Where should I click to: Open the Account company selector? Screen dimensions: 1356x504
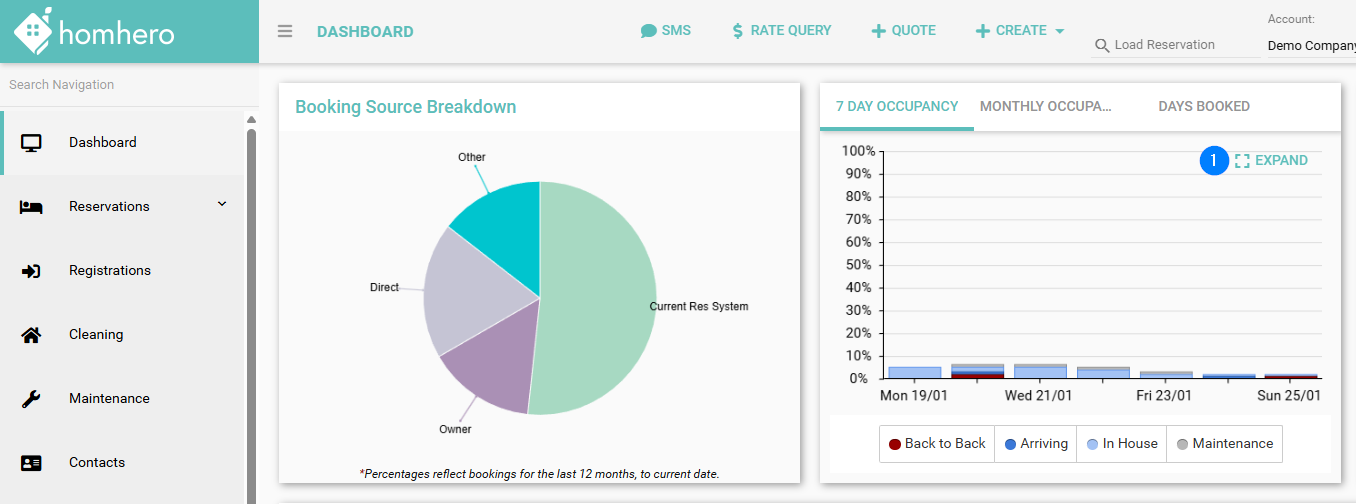tap(1310, 45)
